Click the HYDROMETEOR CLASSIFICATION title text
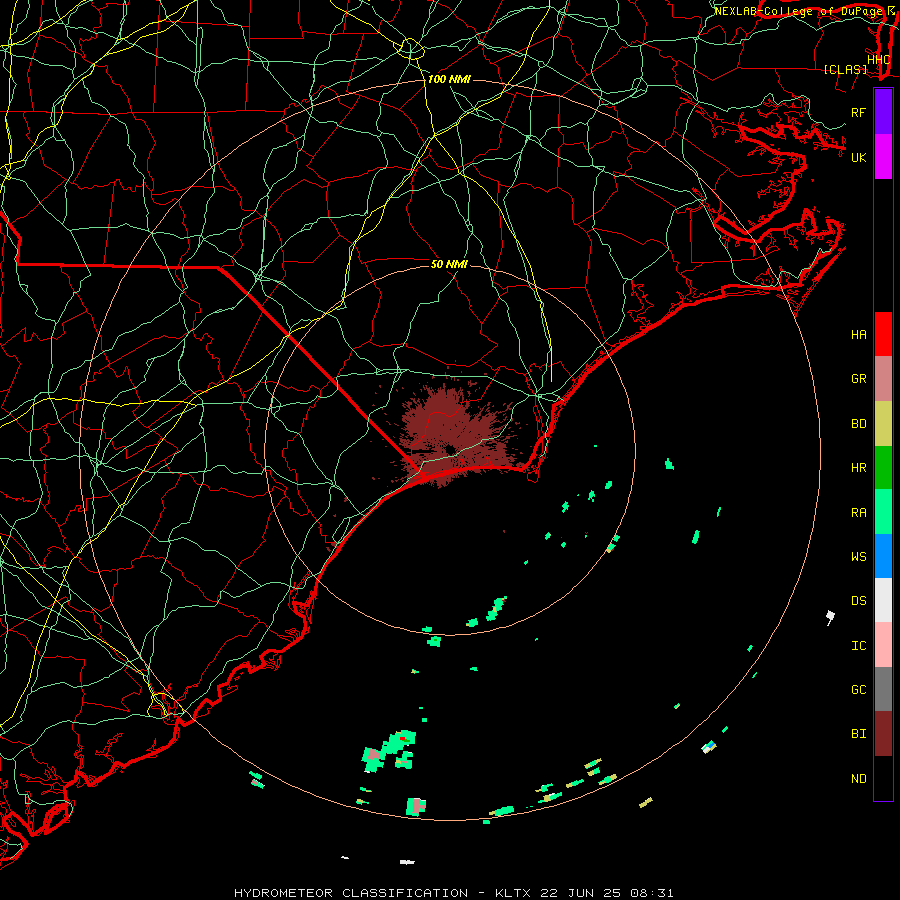Image resolution: width=900 pixels, height=900 pixels. (x=351, y=893)
